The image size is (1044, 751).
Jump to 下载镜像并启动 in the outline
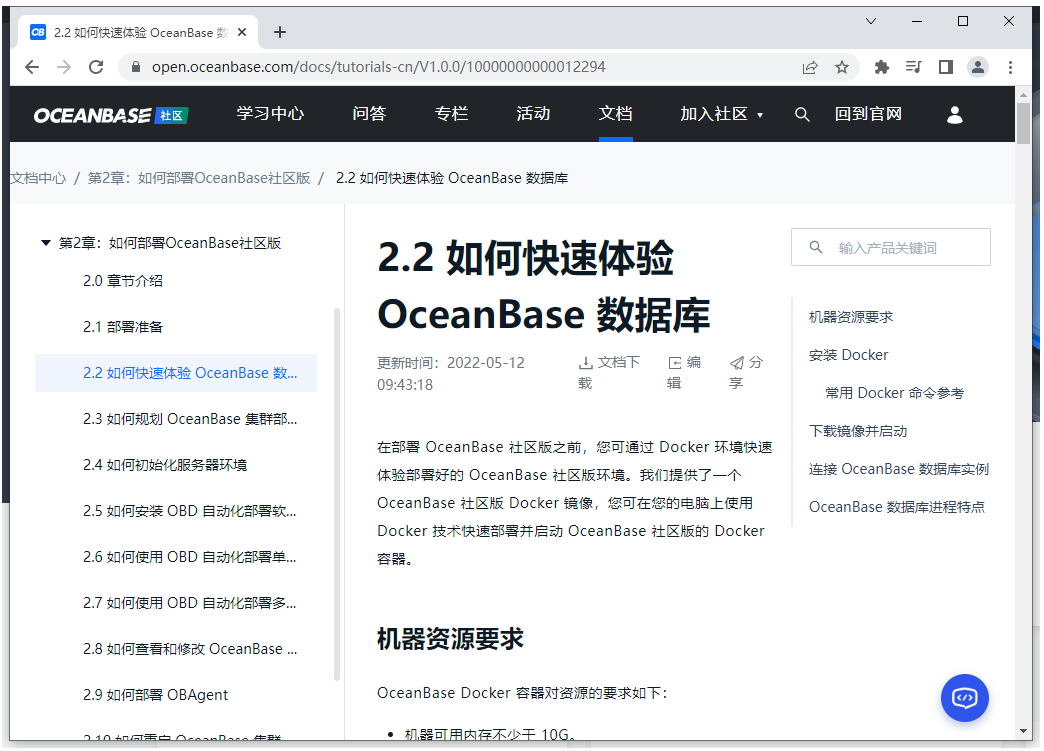tap(858, 431)
